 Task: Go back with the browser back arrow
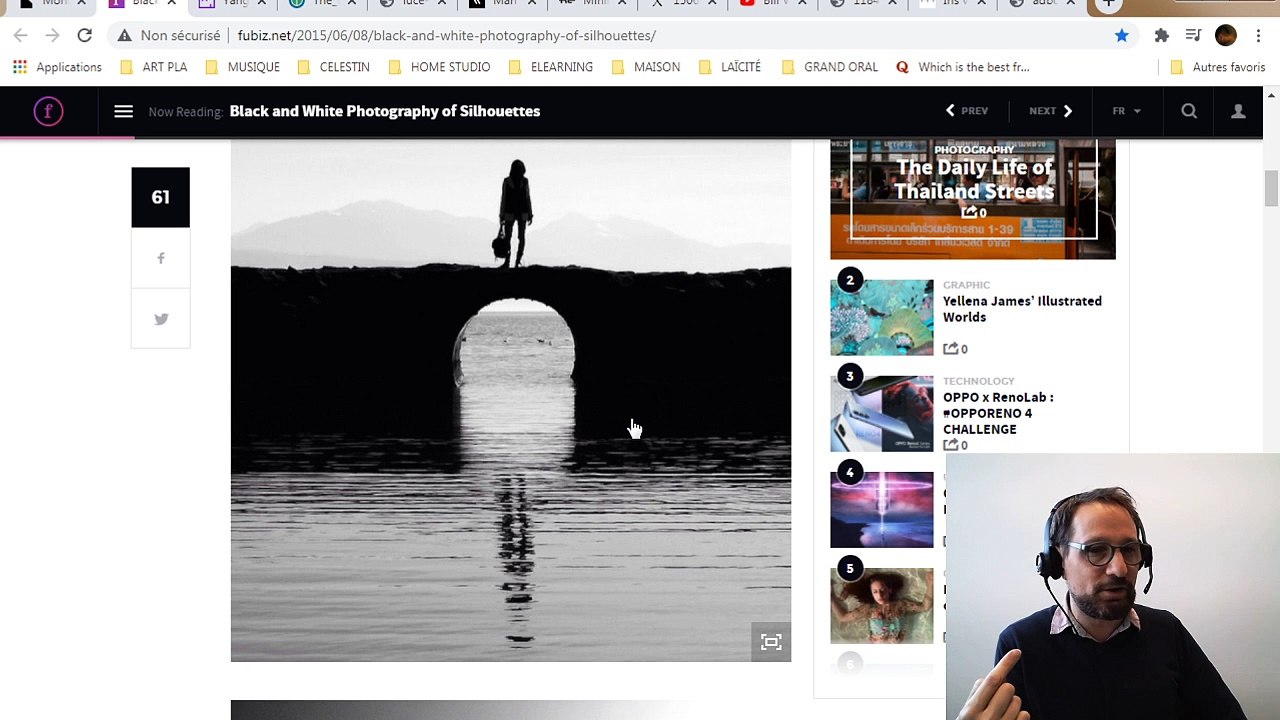[20, 35]
